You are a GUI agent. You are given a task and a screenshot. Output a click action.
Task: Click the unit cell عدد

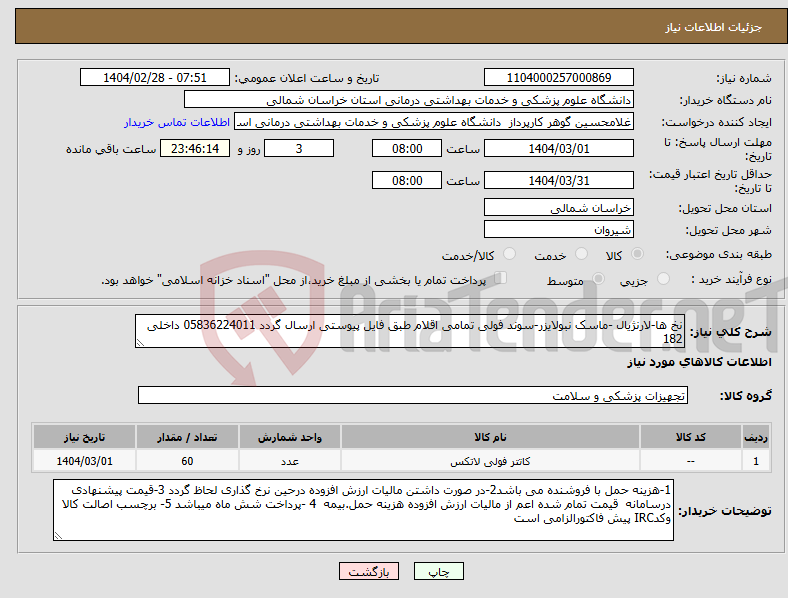[290, 461]
